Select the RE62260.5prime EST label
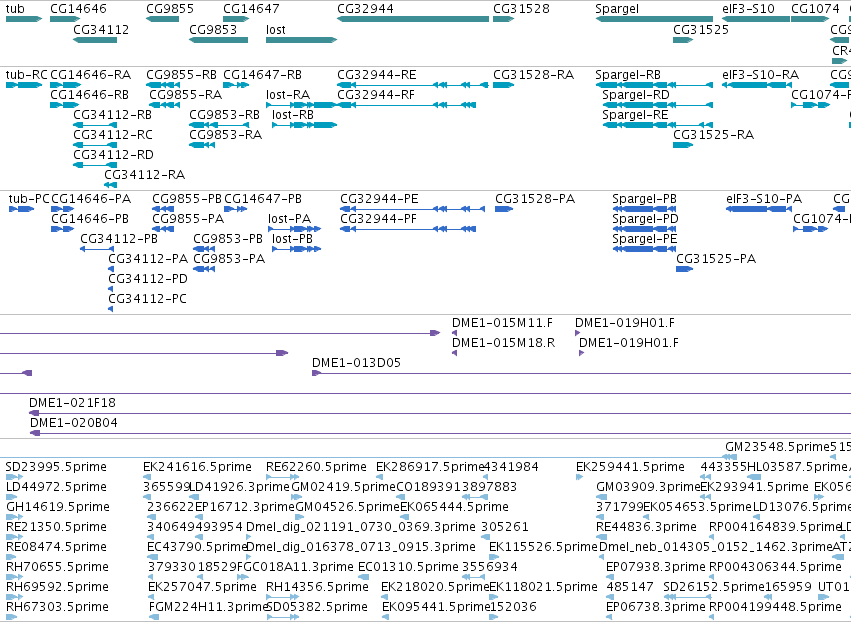This screenshot has width=851, height=622. coord(316,467)
